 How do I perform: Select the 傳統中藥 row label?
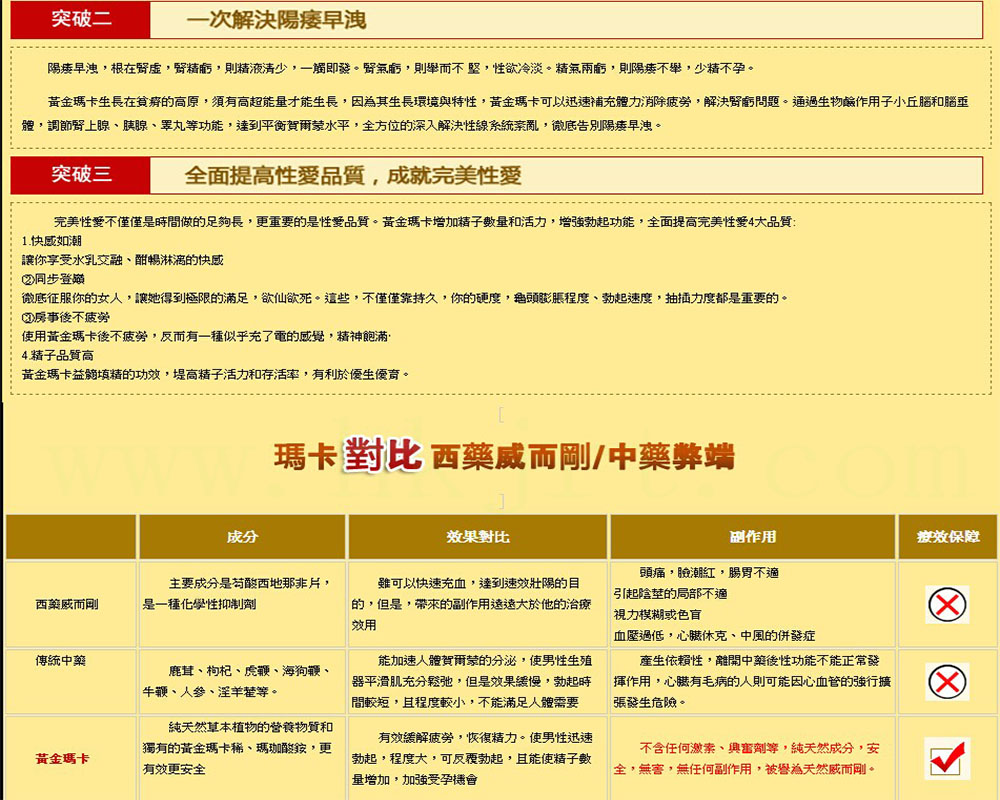(x=61, y=661)
